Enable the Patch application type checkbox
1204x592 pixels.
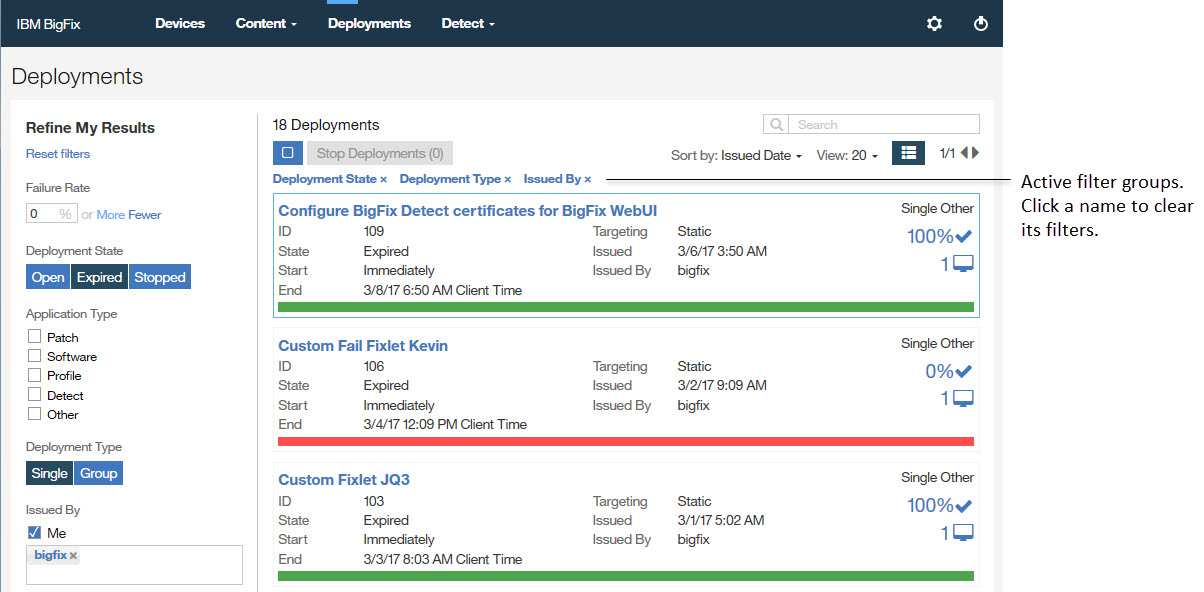point(35,337)
